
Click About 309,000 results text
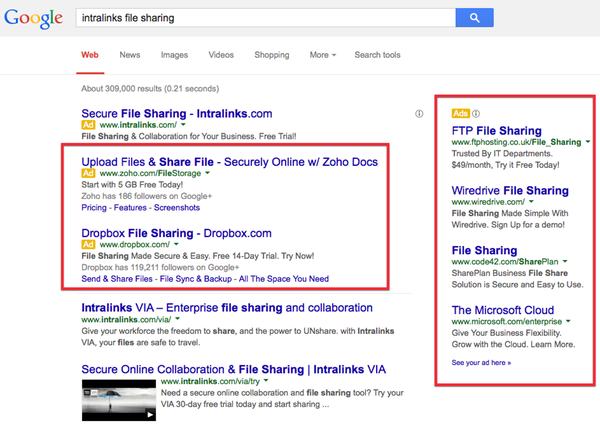pyautogui.click(x=150, y=89)
